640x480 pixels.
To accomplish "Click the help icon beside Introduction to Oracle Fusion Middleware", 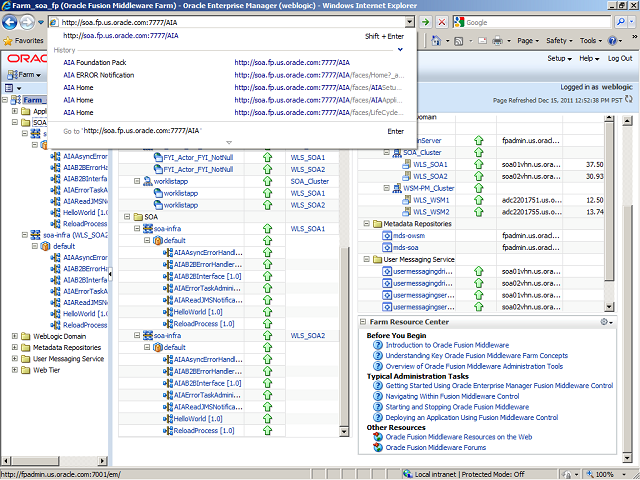I will pos(377,345).
